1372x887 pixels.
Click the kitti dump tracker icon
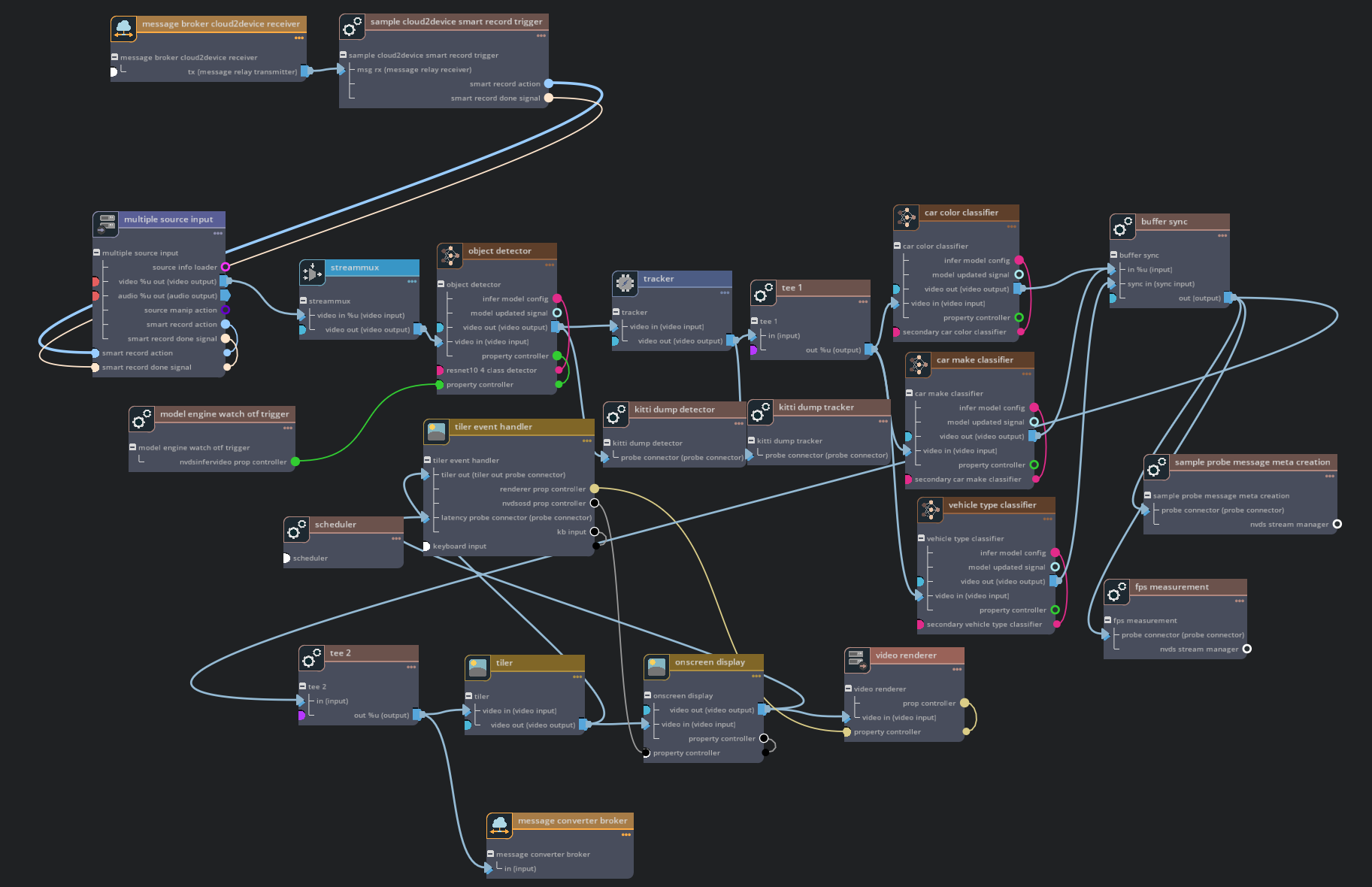point(760,412)
